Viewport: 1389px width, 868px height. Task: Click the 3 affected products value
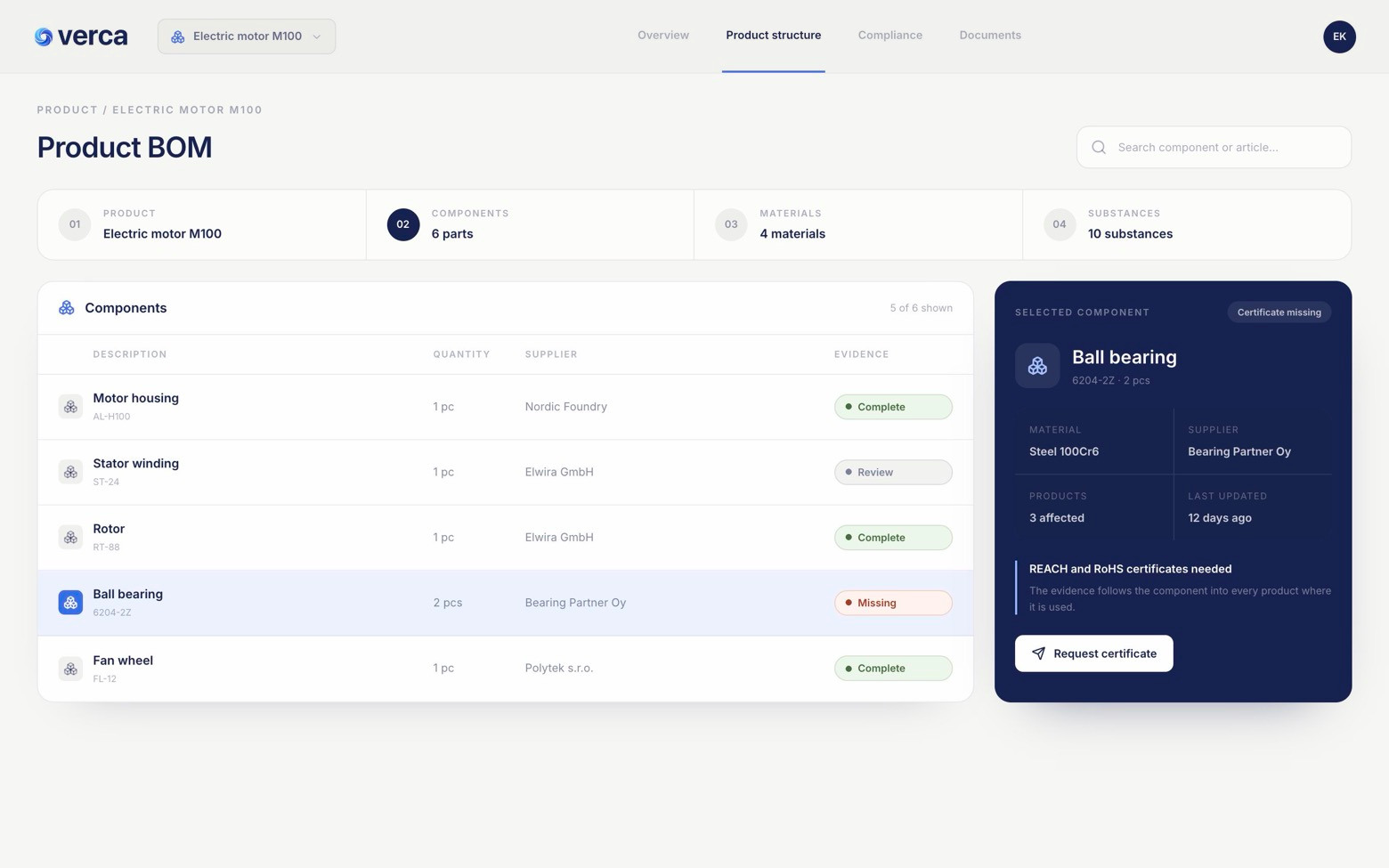(1057, 518)
